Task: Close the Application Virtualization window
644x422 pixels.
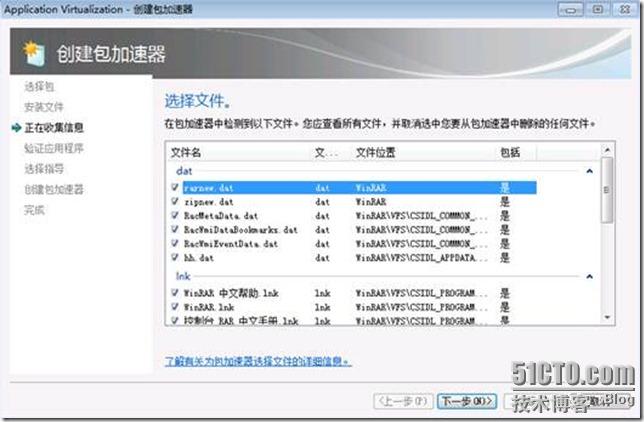Action: pos(625,9)
